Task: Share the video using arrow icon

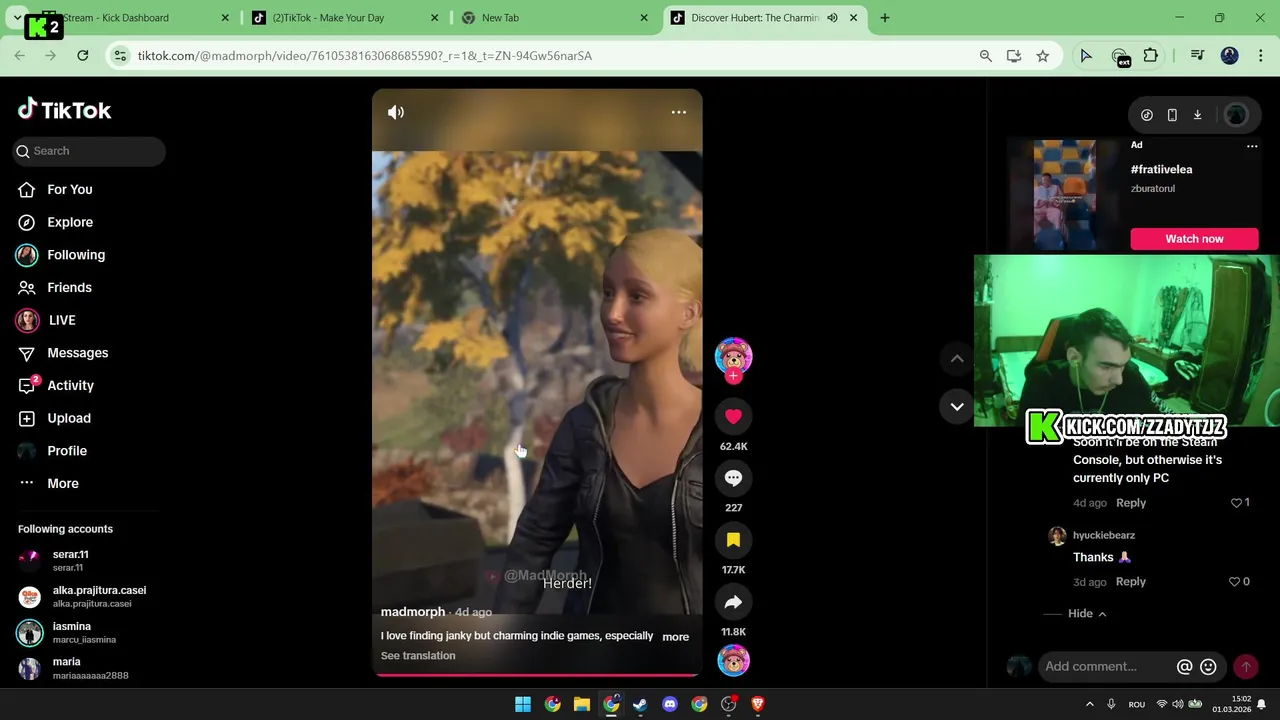Action: [733, 602]
